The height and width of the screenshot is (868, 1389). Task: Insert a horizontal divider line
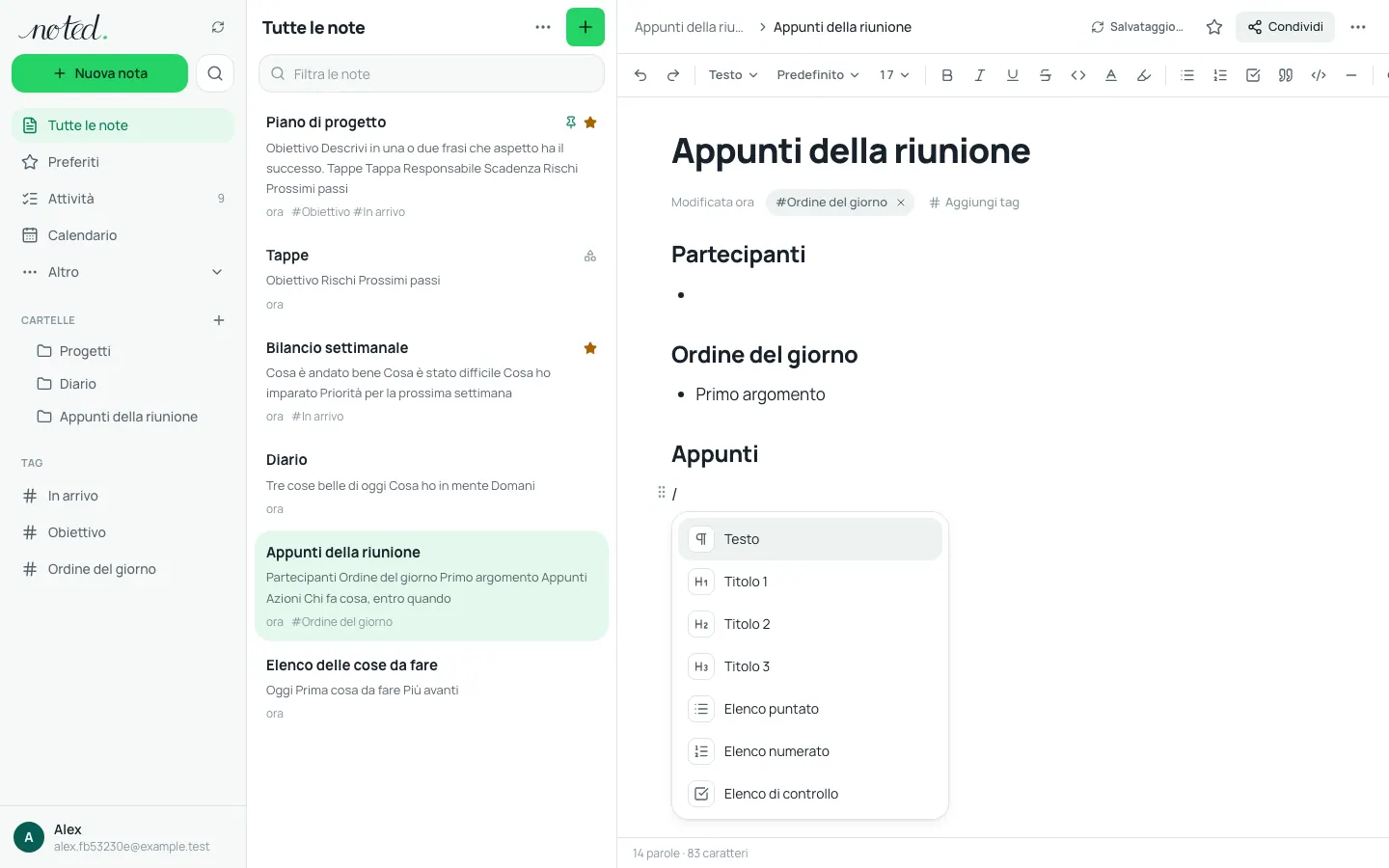coord(1351,75)
